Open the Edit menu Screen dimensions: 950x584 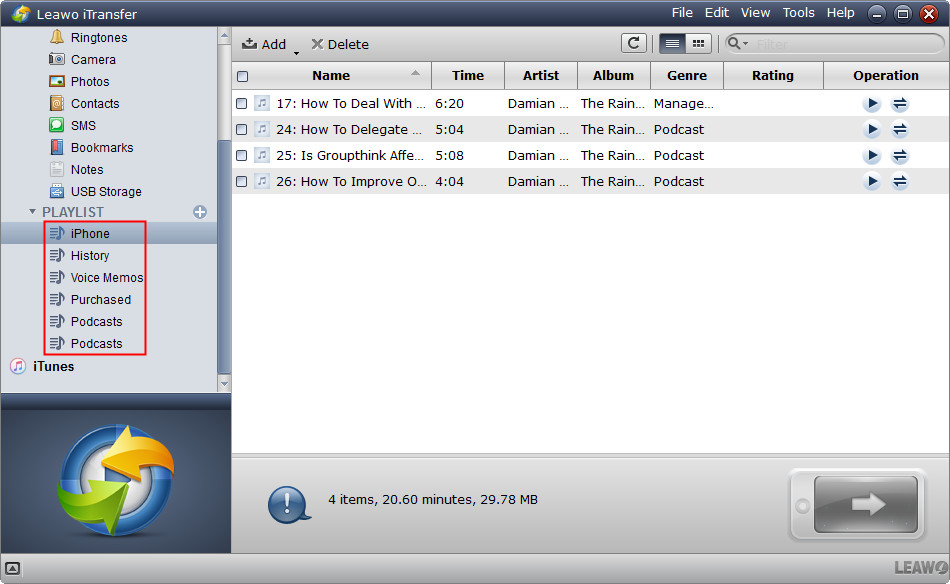[716, 13]
